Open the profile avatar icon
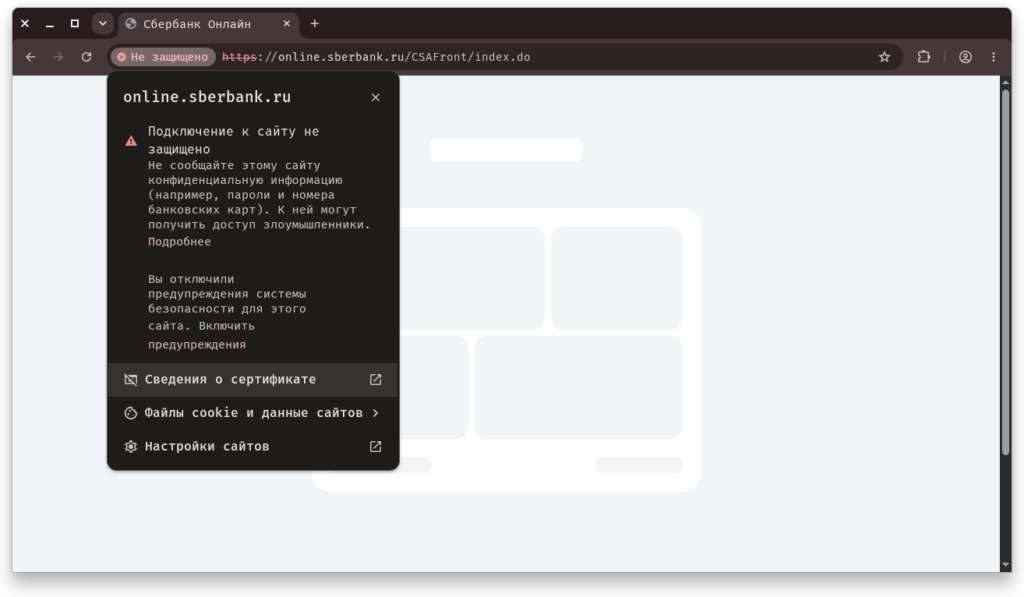The height and width of the screenshot is (597, 1024). click(965, 57)
